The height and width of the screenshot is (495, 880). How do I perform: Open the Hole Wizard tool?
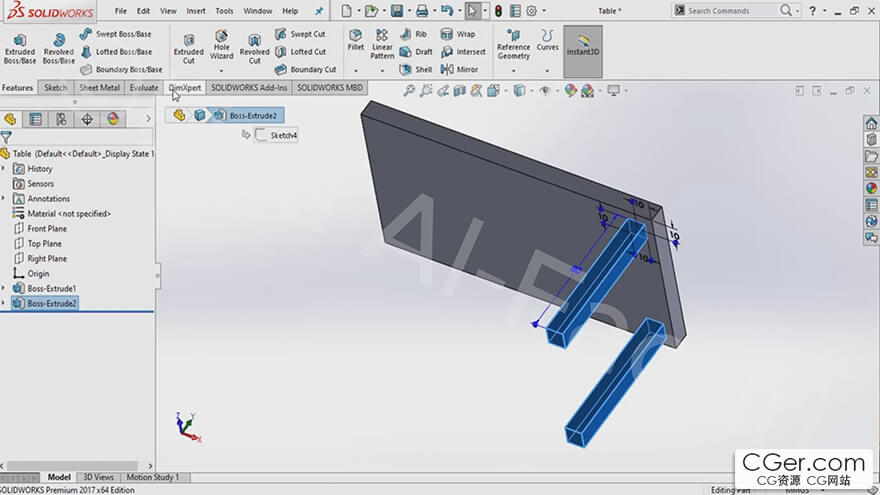(221, 45)
